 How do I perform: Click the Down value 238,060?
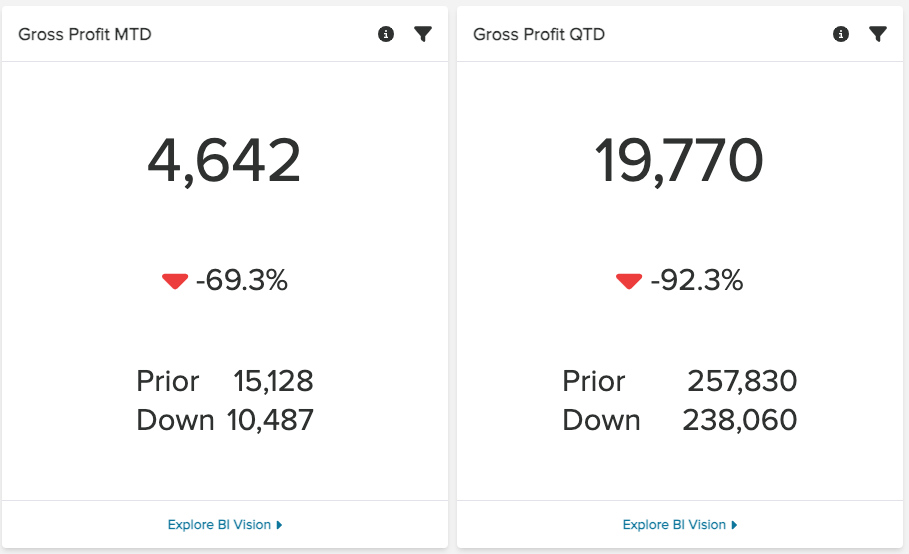[x=740, y=420]
